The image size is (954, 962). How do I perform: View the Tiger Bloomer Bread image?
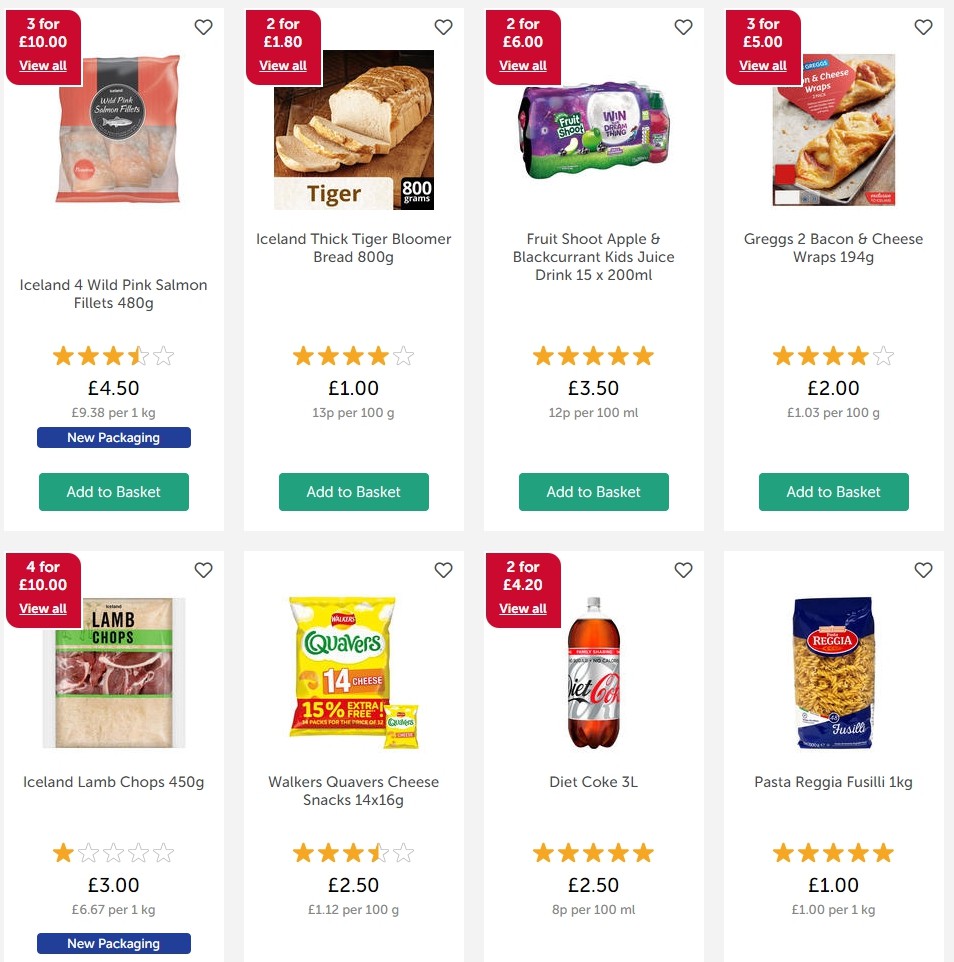click(354, 130)
